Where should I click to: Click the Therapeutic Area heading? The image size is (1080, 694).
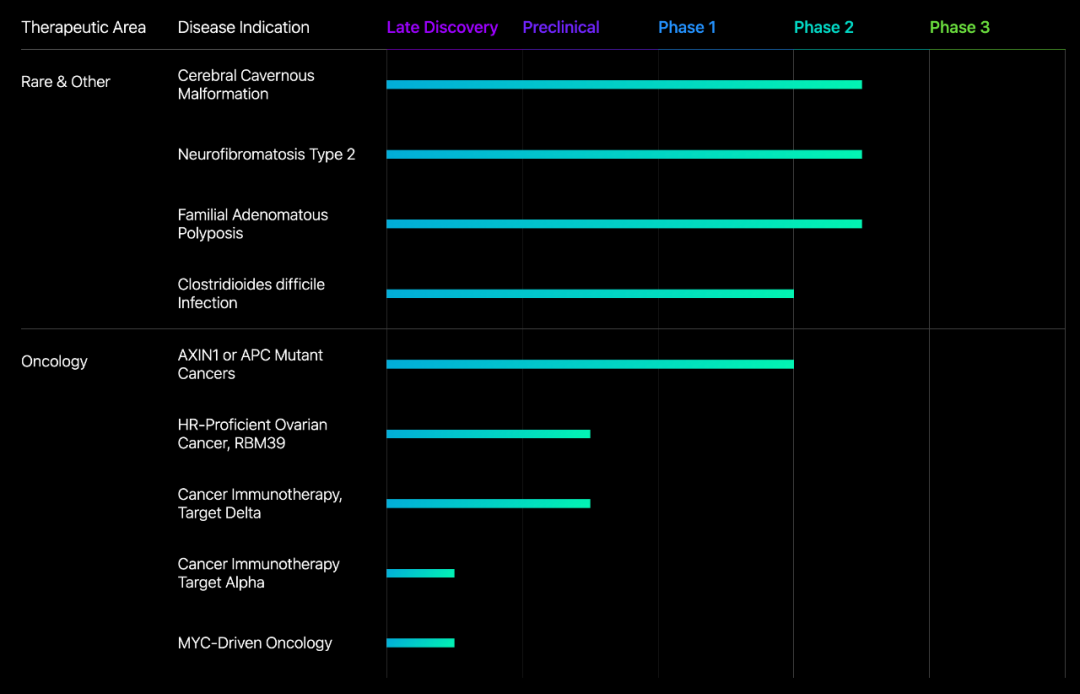(x=83, y=27)
